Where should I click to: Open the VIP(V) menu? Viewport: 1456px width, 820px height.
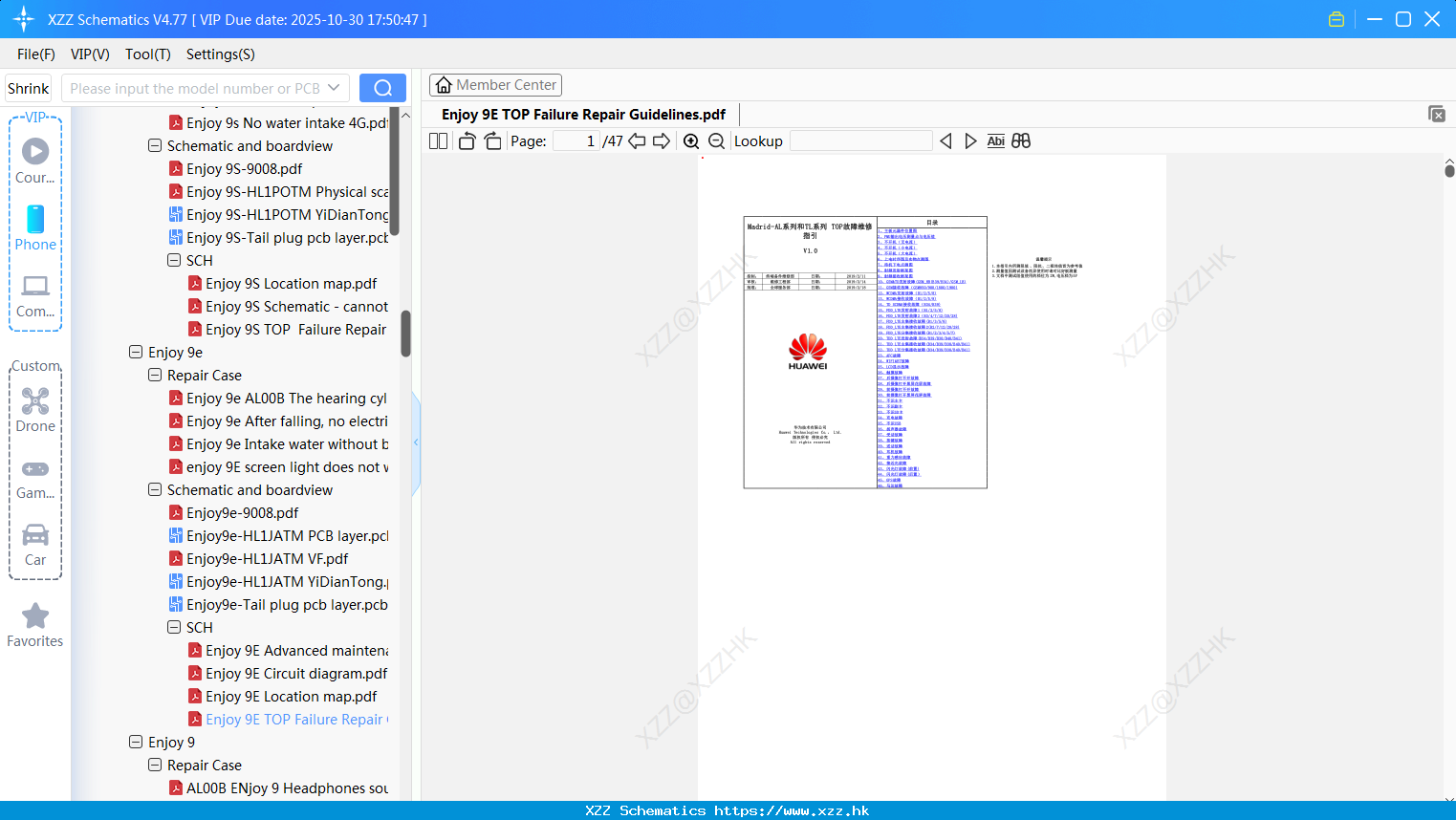(90, 54)
